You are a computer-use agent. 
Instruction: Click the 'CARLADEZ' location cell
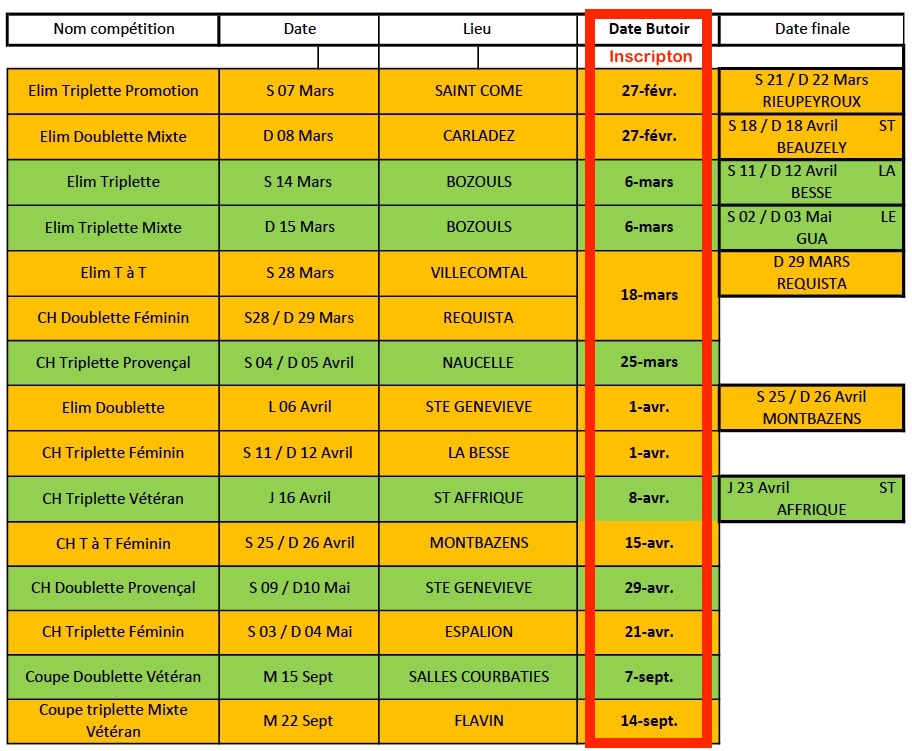(x=478, y=136)
